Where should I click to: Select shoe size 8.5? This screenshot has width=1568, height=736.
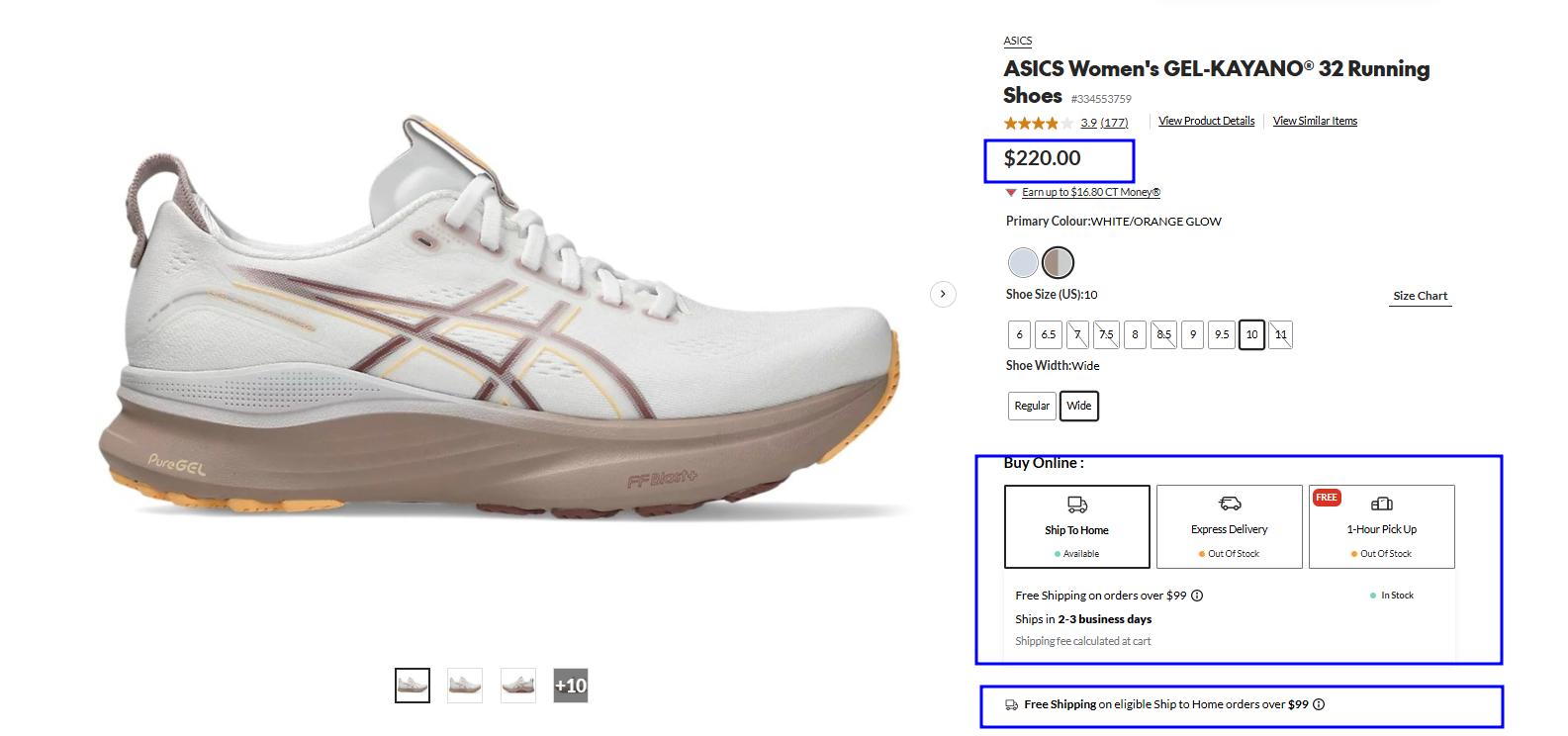[1163, 334]
